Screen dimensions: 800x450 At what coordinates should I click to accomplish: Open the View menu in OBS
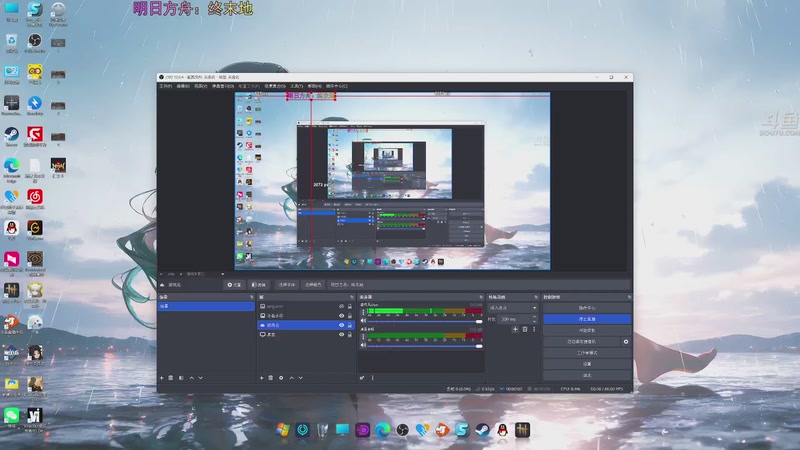click(x=201, y=86)
